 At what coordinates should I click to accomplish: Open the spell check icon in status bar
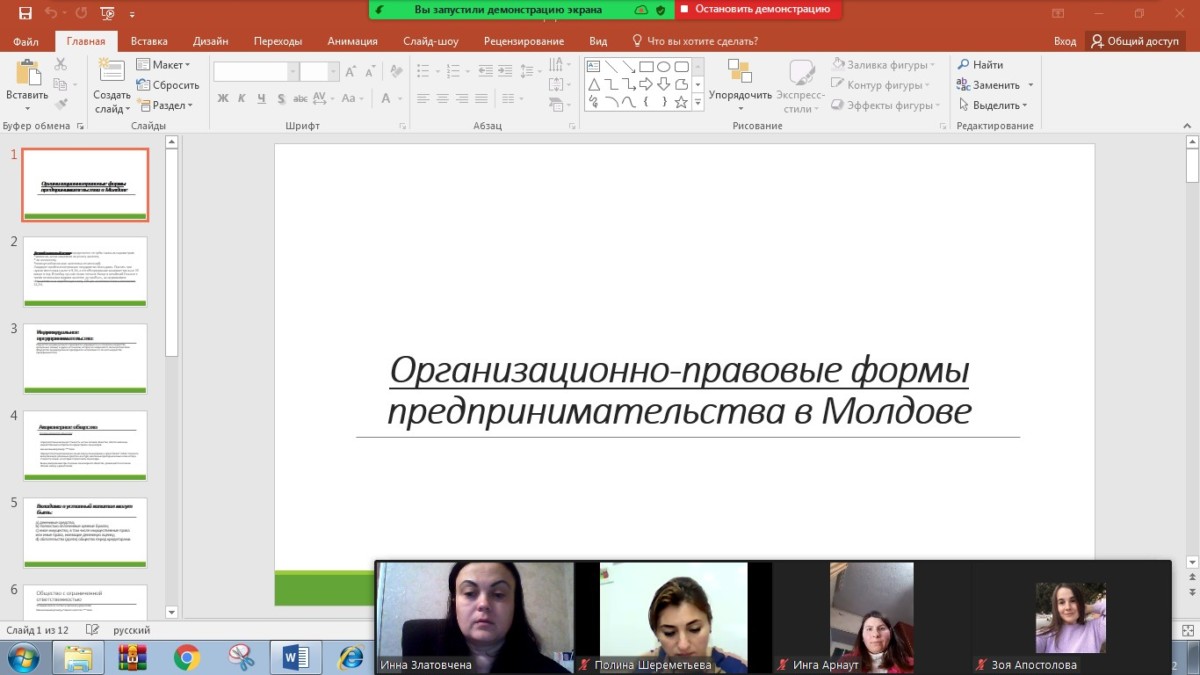pos(93,630)
